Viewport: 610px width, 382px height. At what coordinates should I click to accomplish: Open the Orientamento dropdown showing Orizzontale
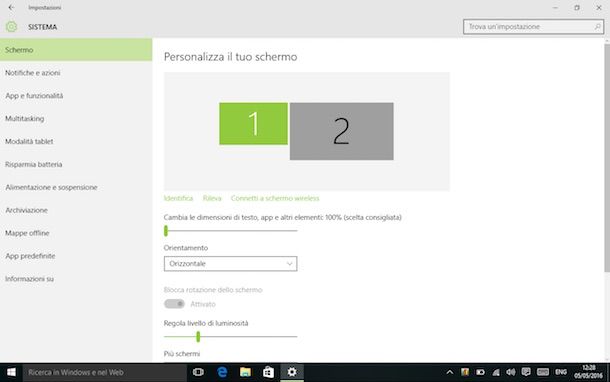tap(230, 263)
